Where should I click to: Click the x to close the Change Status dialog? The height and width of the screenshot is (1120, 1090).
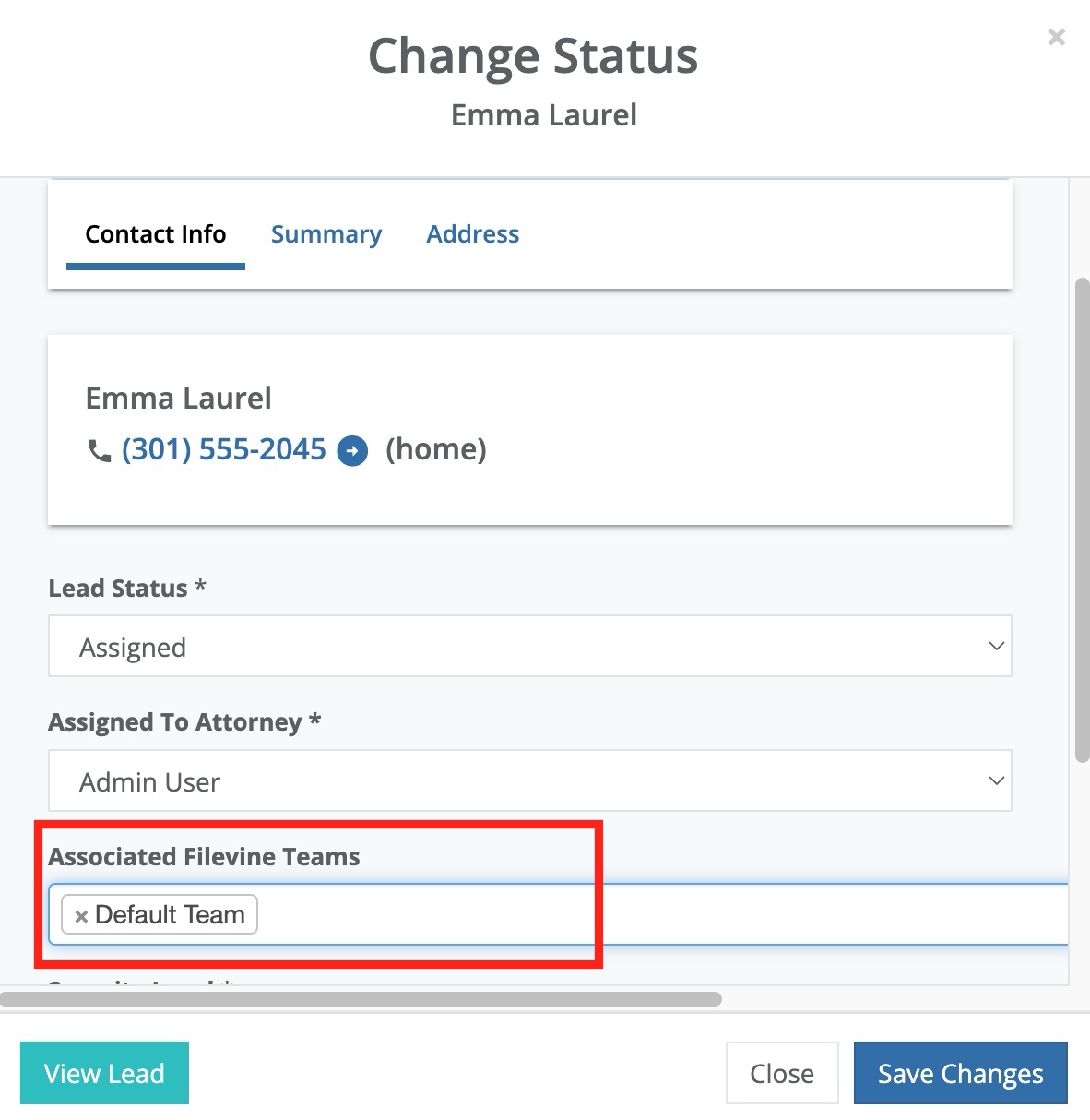[x=1056, y=37]
